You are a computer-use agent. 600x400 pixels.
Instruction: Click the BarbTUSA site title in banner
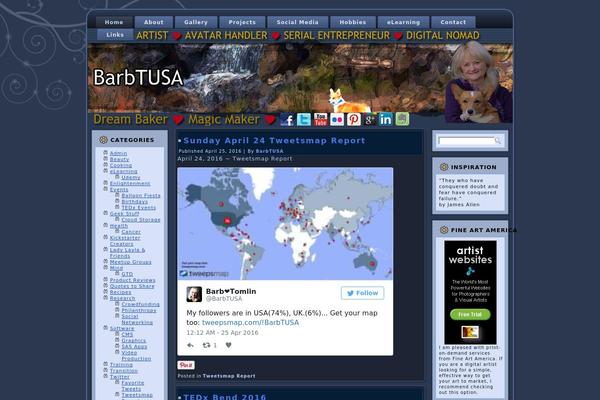138,78
